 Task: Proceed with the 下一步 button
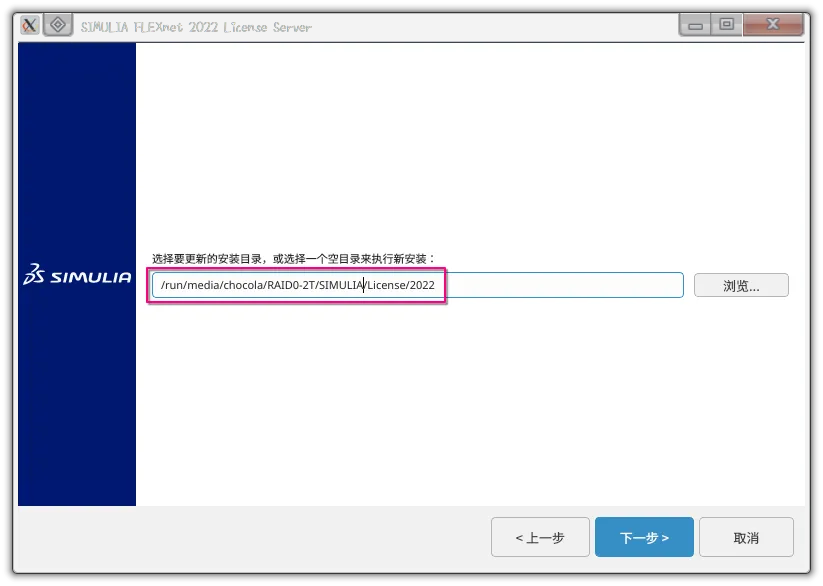644,538
